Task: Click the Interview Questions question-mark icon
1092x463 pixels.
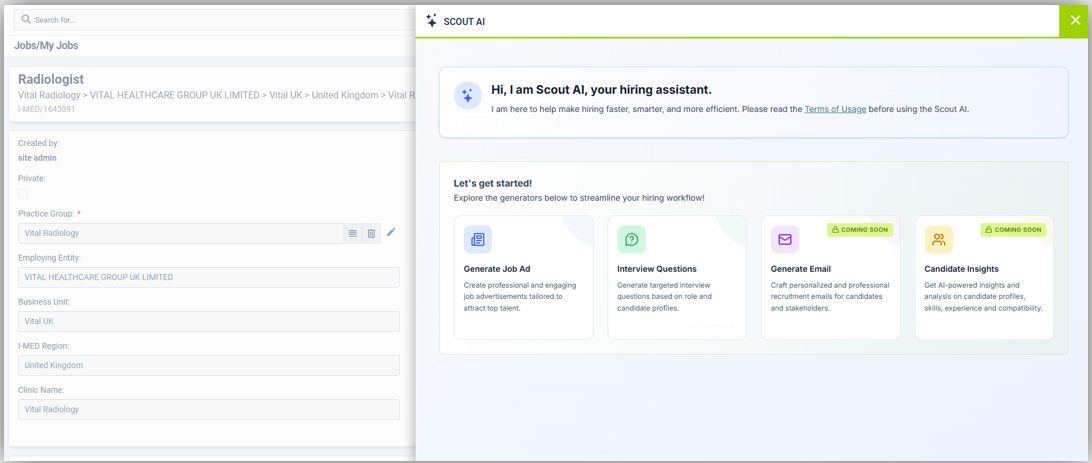Action: [631, 240]
